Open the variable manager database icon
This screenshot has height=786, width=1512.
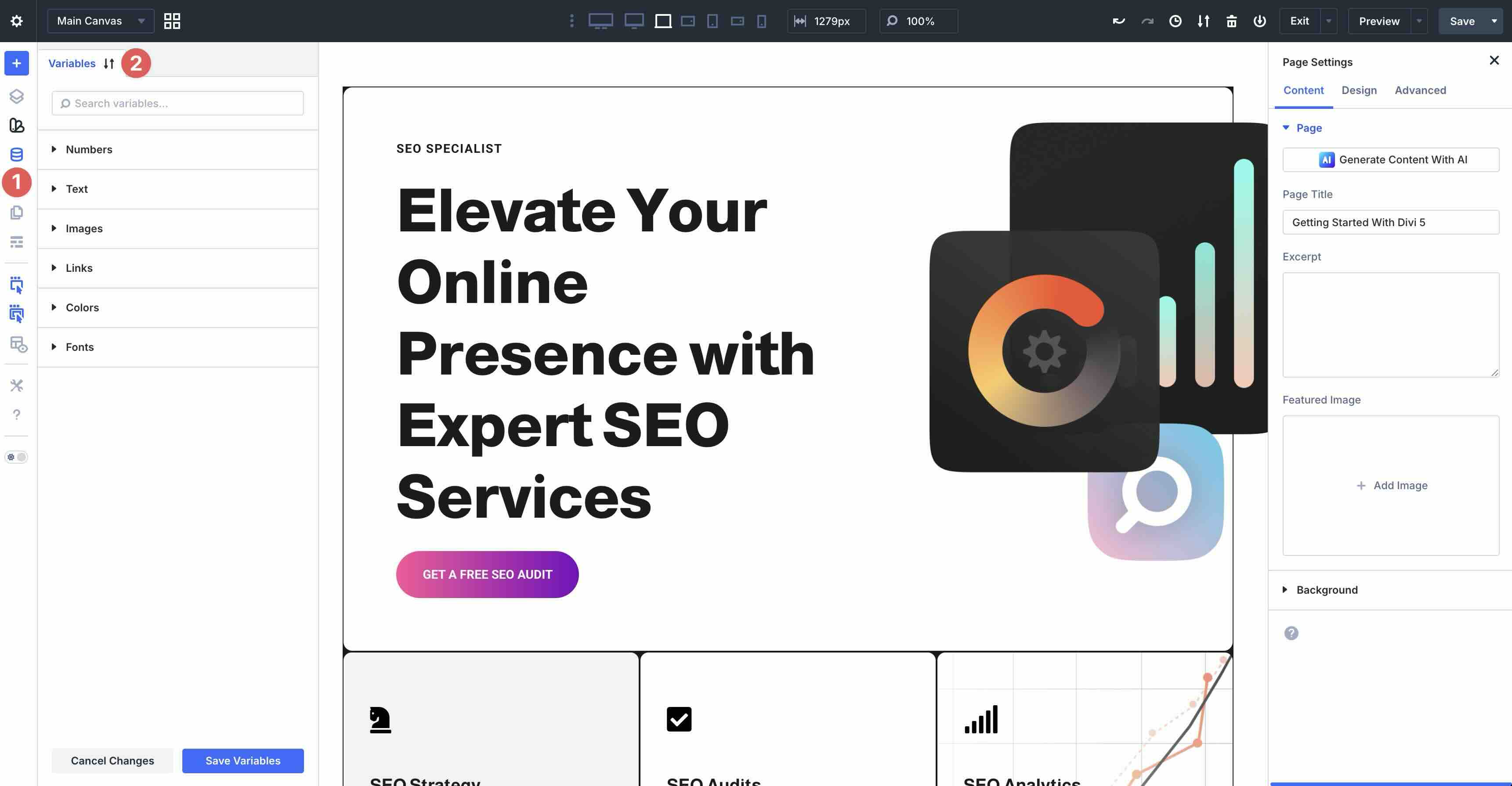16,154
